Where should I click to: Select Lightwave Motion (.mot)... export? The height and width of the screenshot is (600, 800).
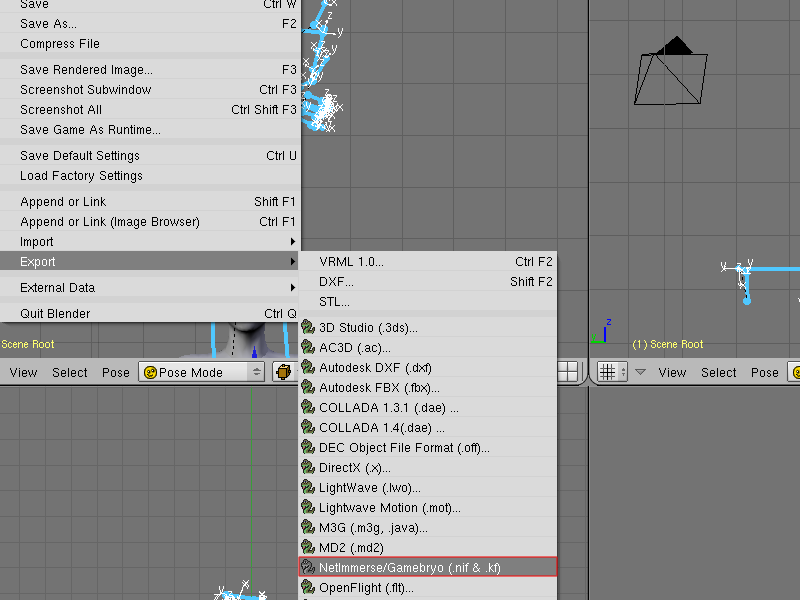tap(428, 508)
